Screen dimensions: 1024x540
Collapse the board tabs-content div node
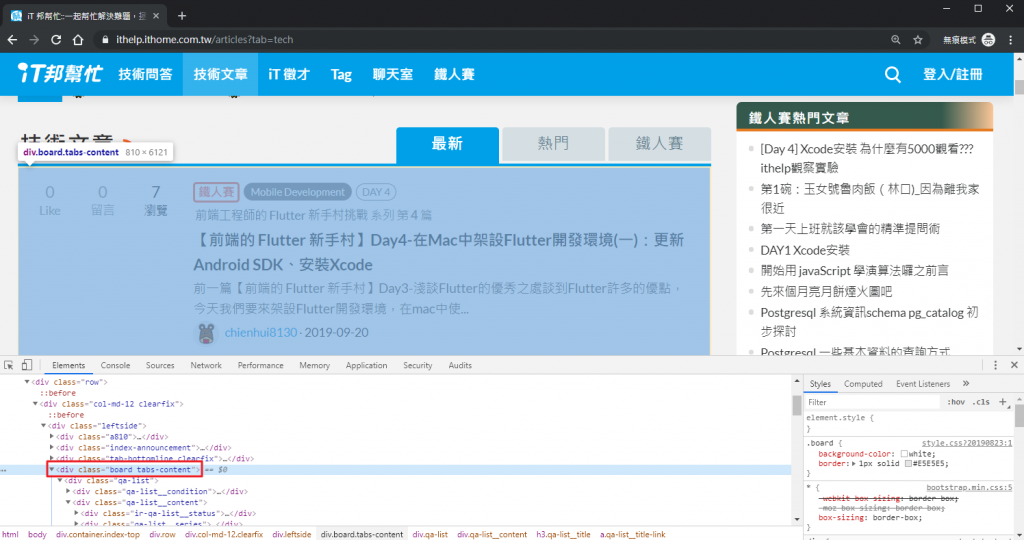tap(52, 469)
